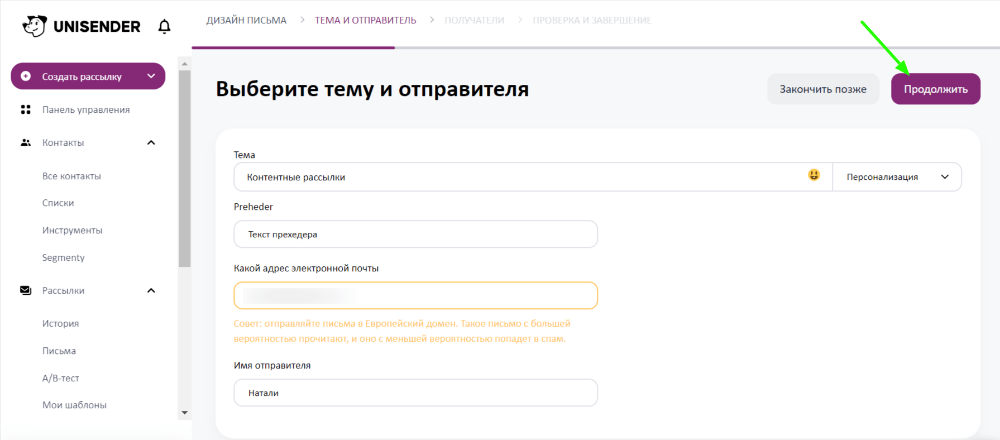Screen dimensions: 1000x440
Task: Open notifications bell icon
Action: pyautogui.click(x=165, y=27)
